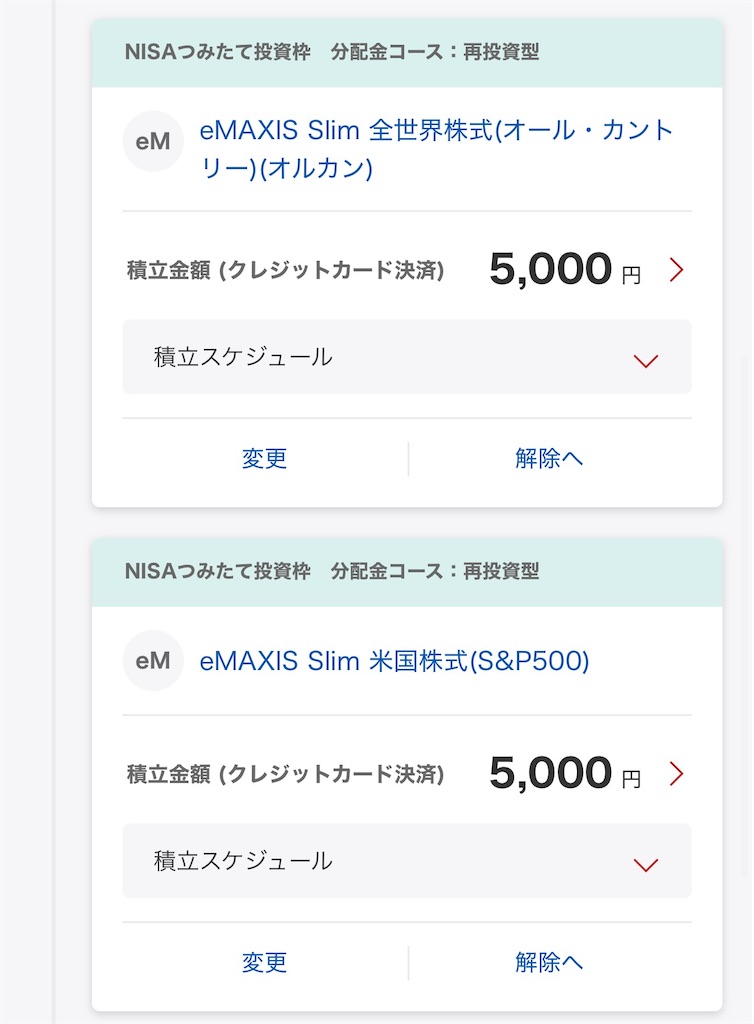
Task: Expand 積立スケジュール for the オルカン fund
Action: click(x=407, y=357)
